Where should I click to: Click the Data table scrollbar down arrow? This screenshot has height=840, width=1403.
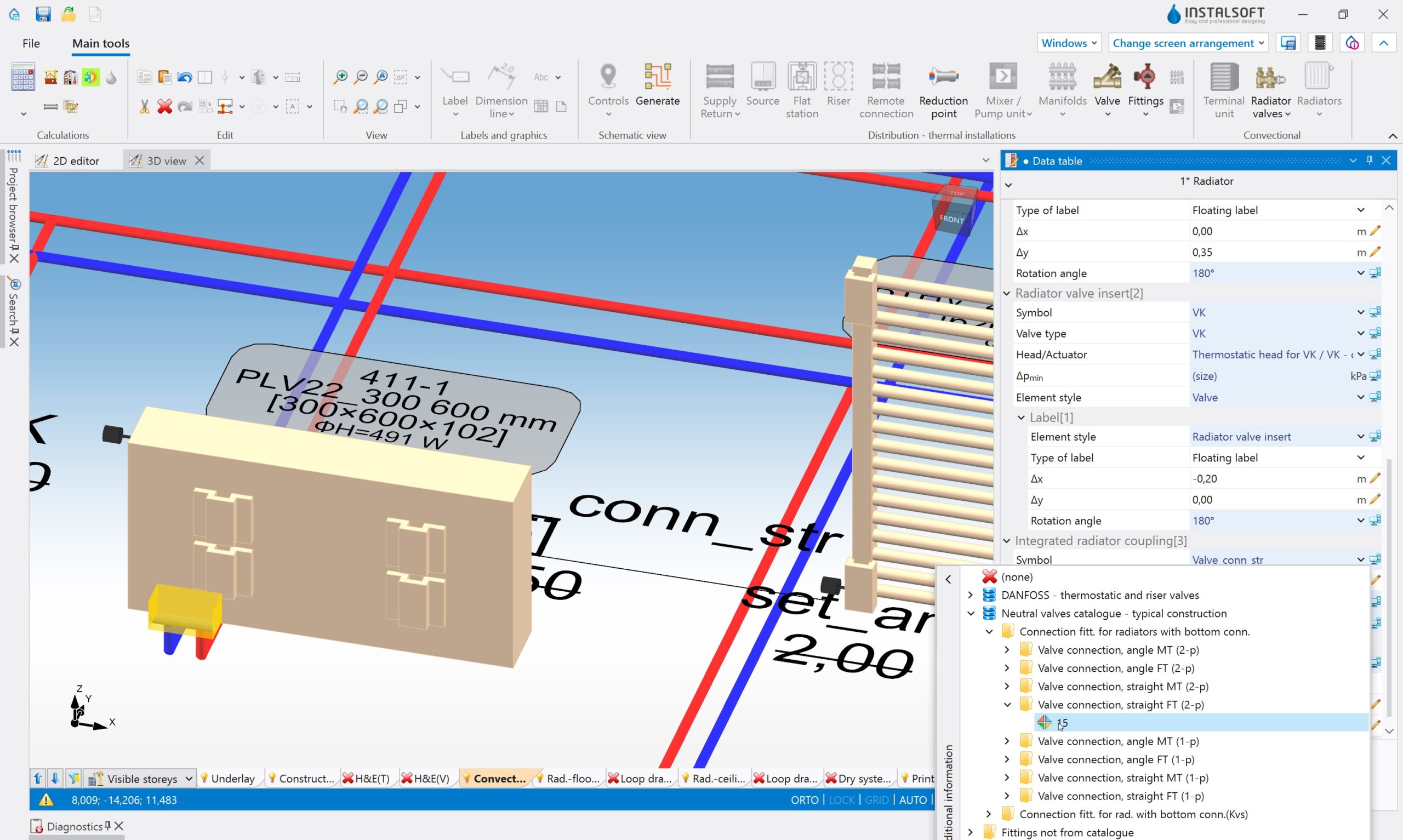(1389, 731)
